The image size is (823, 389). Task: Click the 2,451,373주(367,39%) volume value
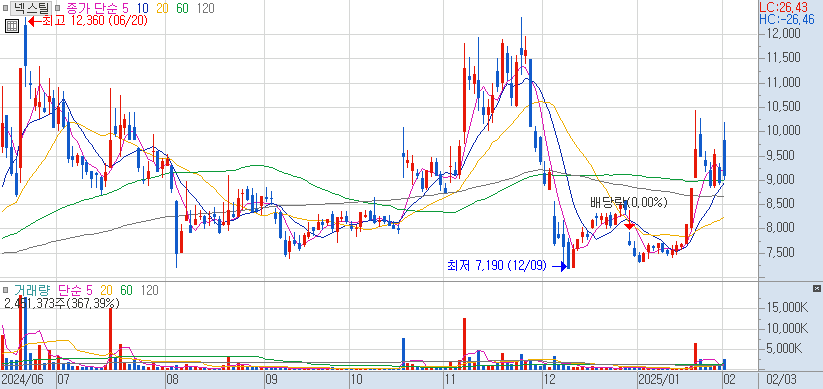[62, 303]
